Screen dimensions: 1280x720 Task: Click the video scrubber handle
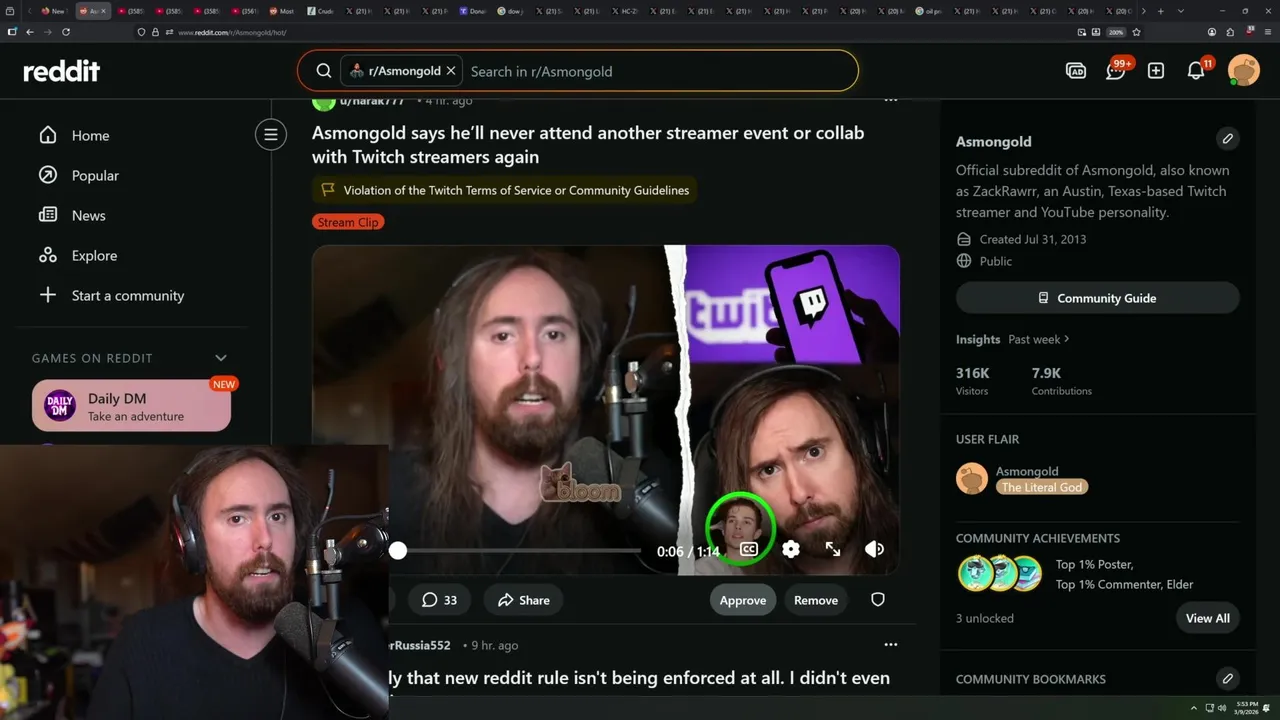coord(398,550)
